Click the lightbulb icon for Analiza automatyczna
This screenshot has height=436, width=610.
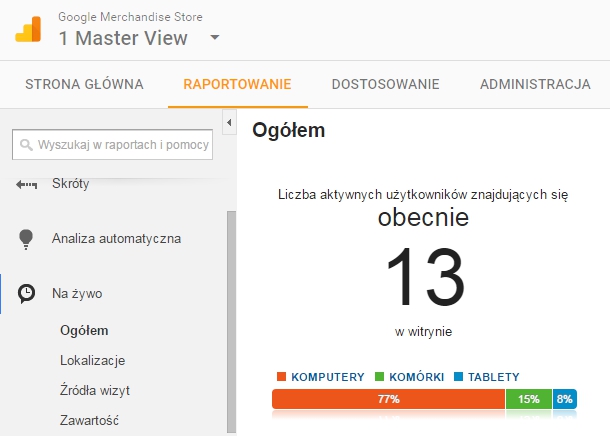(27, 239)
